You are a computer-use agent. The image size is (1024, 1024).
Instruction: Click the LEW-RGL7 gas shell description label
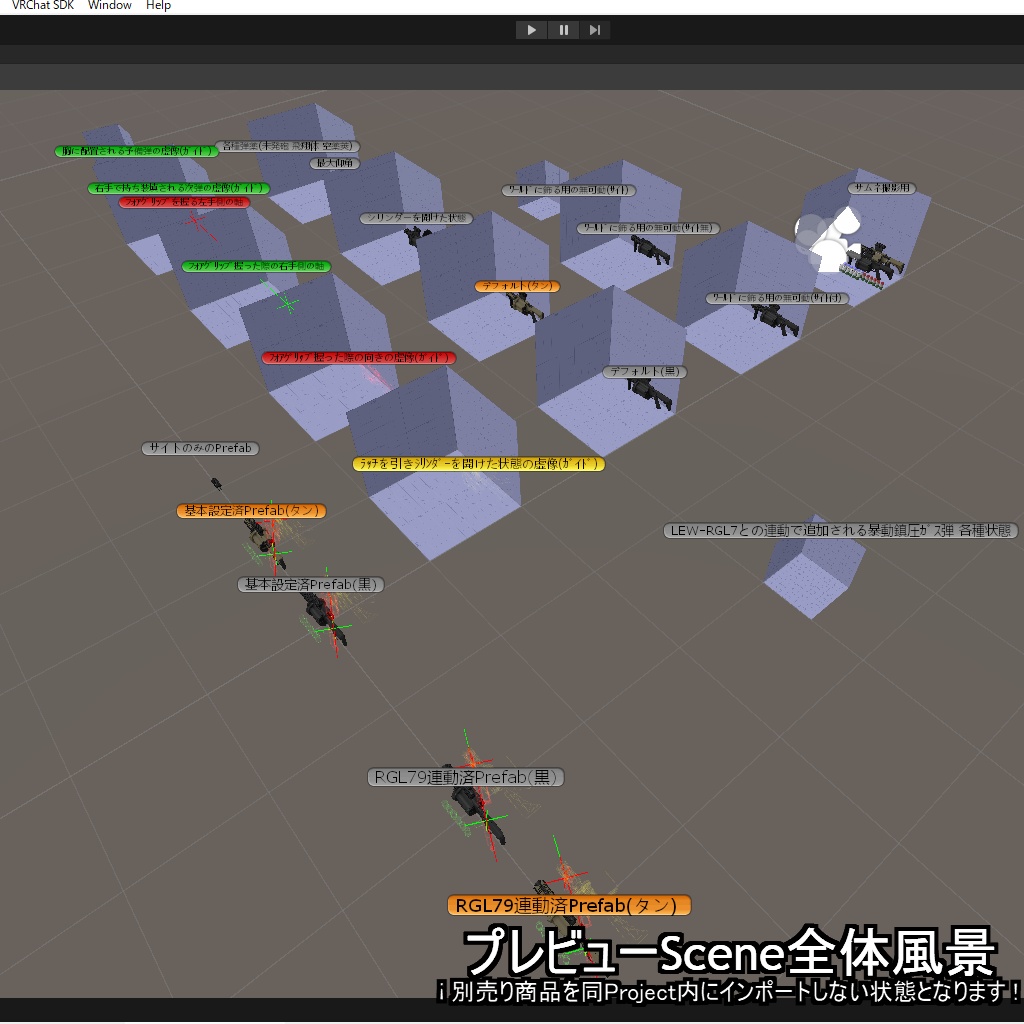point(841,531)
